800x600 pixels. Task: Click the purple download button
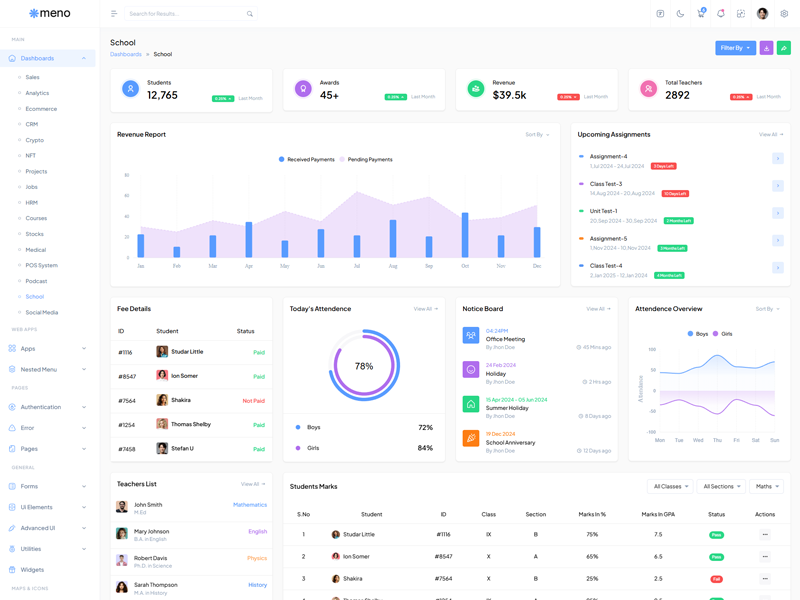click(x=766, y=48)
